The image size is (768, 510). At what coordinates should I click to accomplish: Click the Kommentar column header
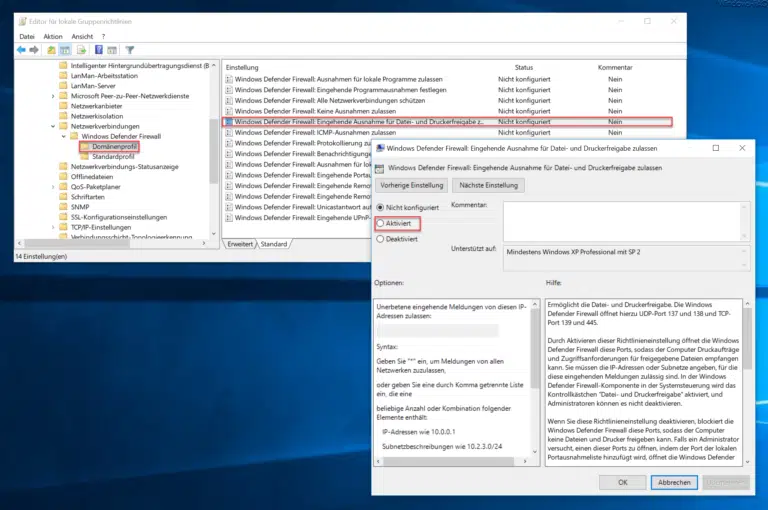[615, 68]
